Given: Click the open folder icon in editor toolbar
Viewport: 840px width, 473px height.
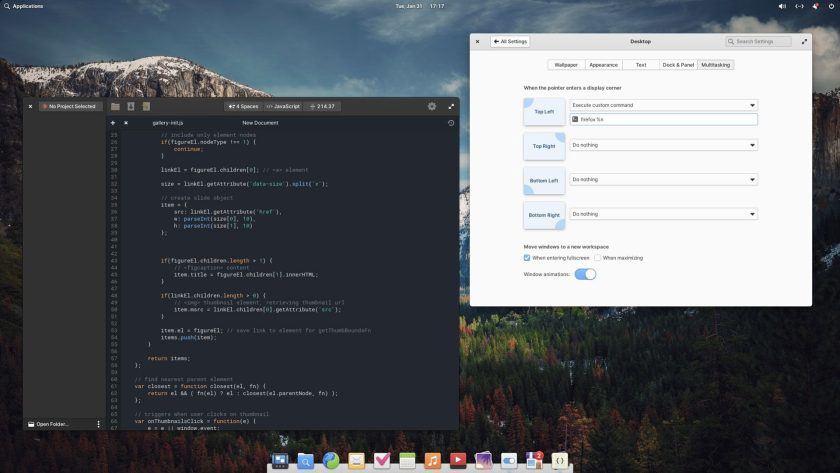Looking at the screenshot, I should pos(115,106).
